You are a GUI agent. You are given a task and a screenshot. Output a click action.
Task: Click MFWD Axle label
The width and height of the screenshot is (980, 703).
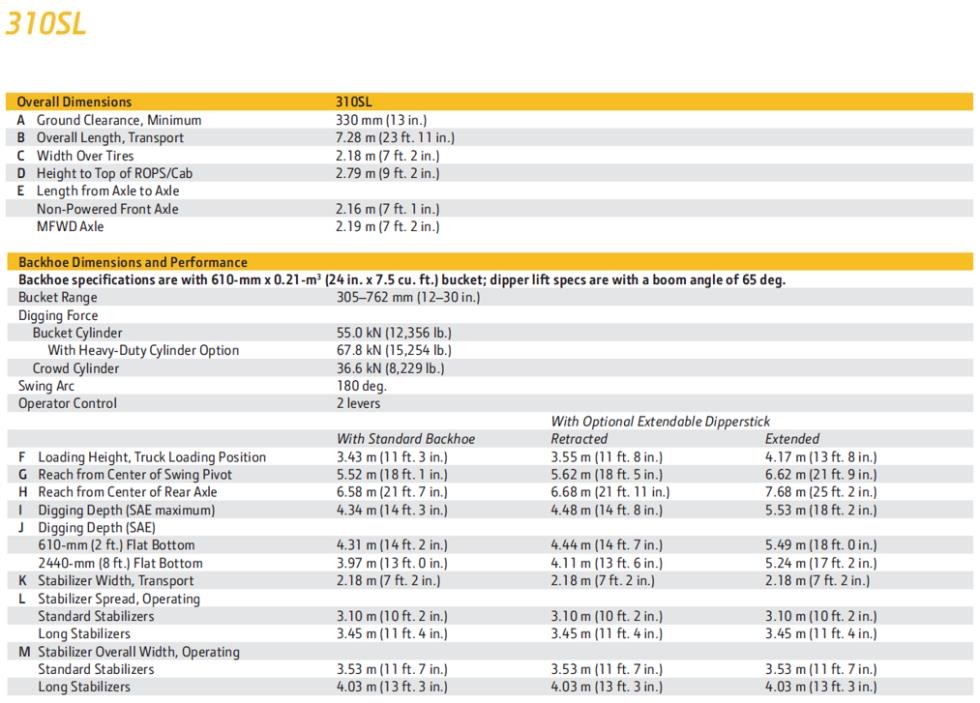coord(70,226)
